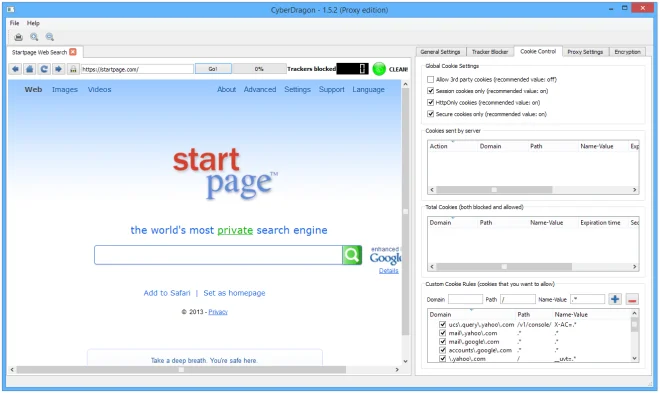Click the custom rule Path input field

point(517,299)
